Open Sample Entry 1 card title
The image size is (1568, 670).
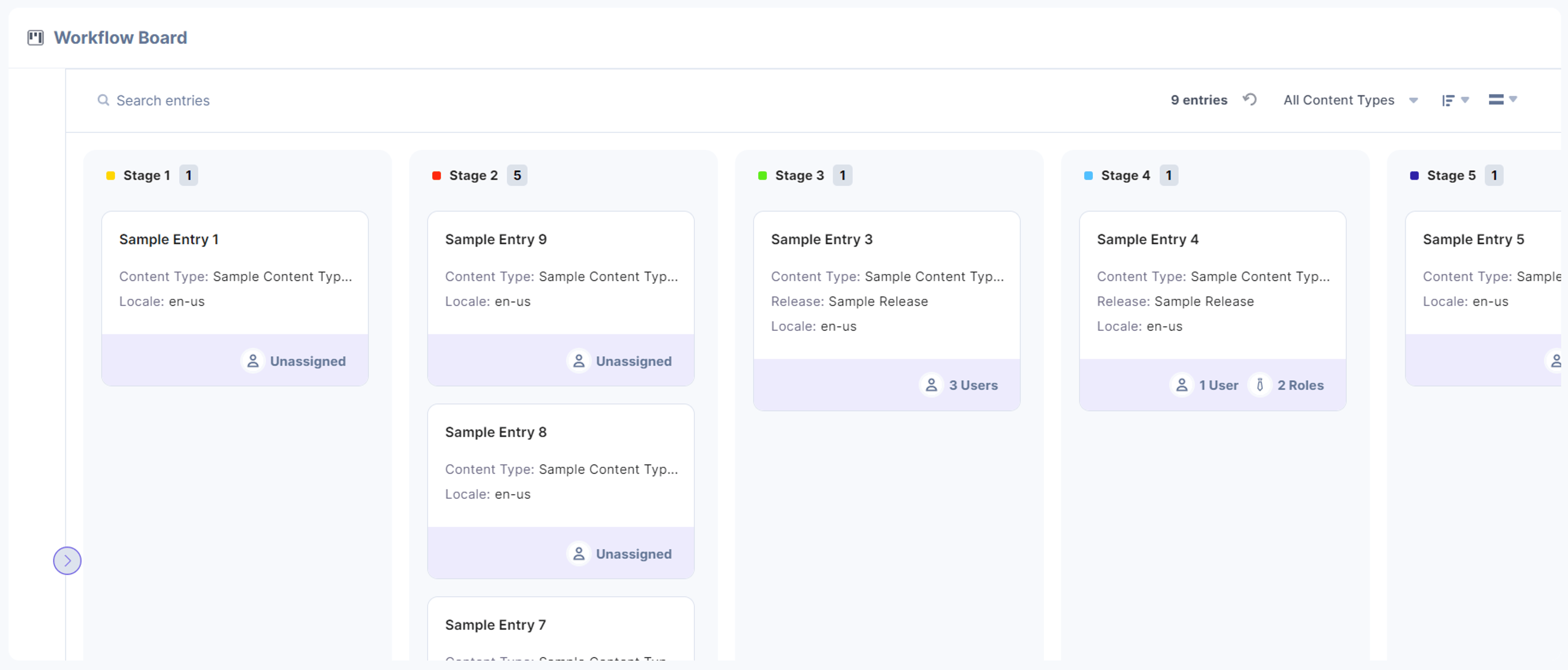point(169,239)
